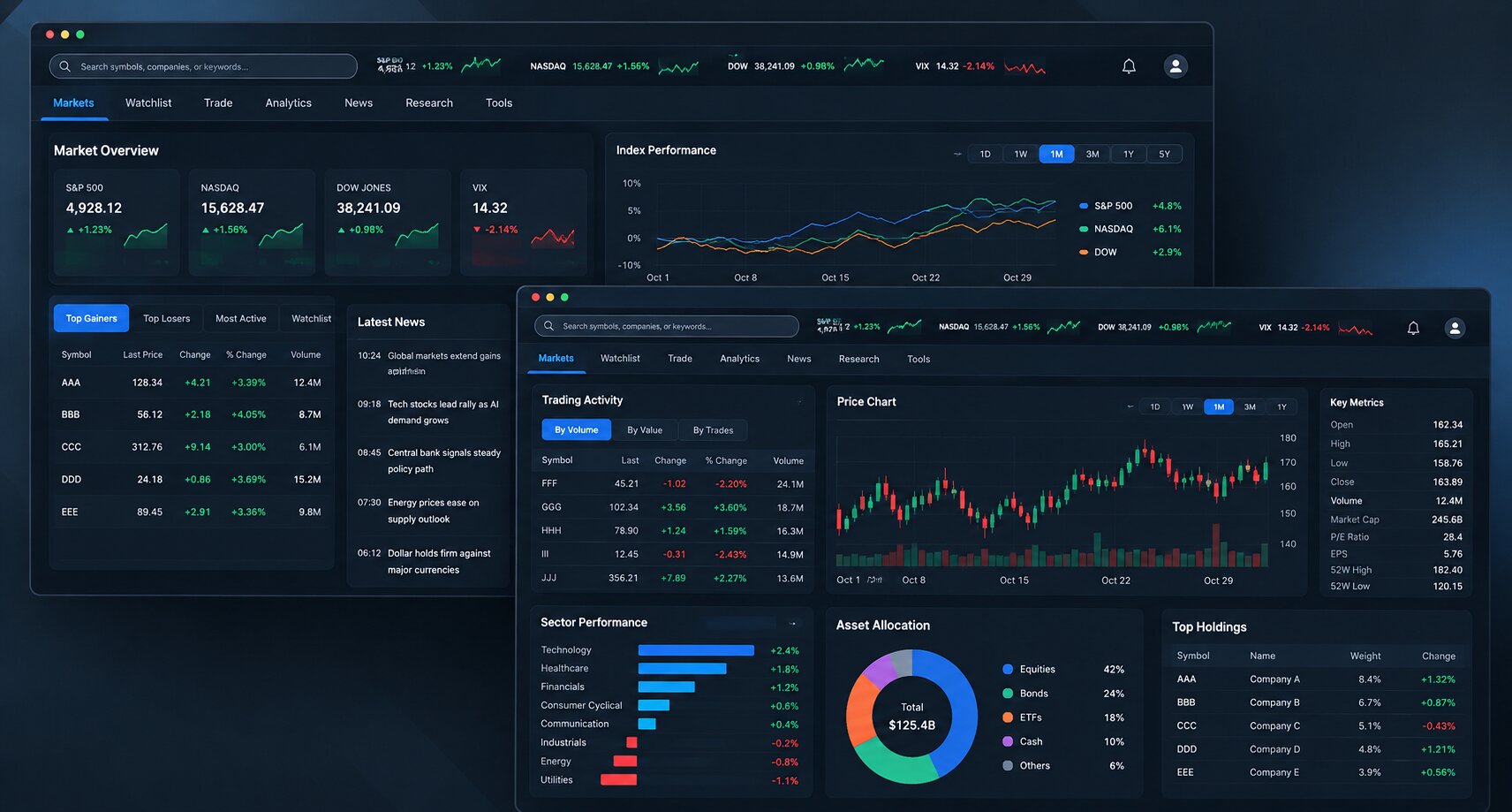
Task: Select the 1W range in Price Chart
Action: [1188, 406]
